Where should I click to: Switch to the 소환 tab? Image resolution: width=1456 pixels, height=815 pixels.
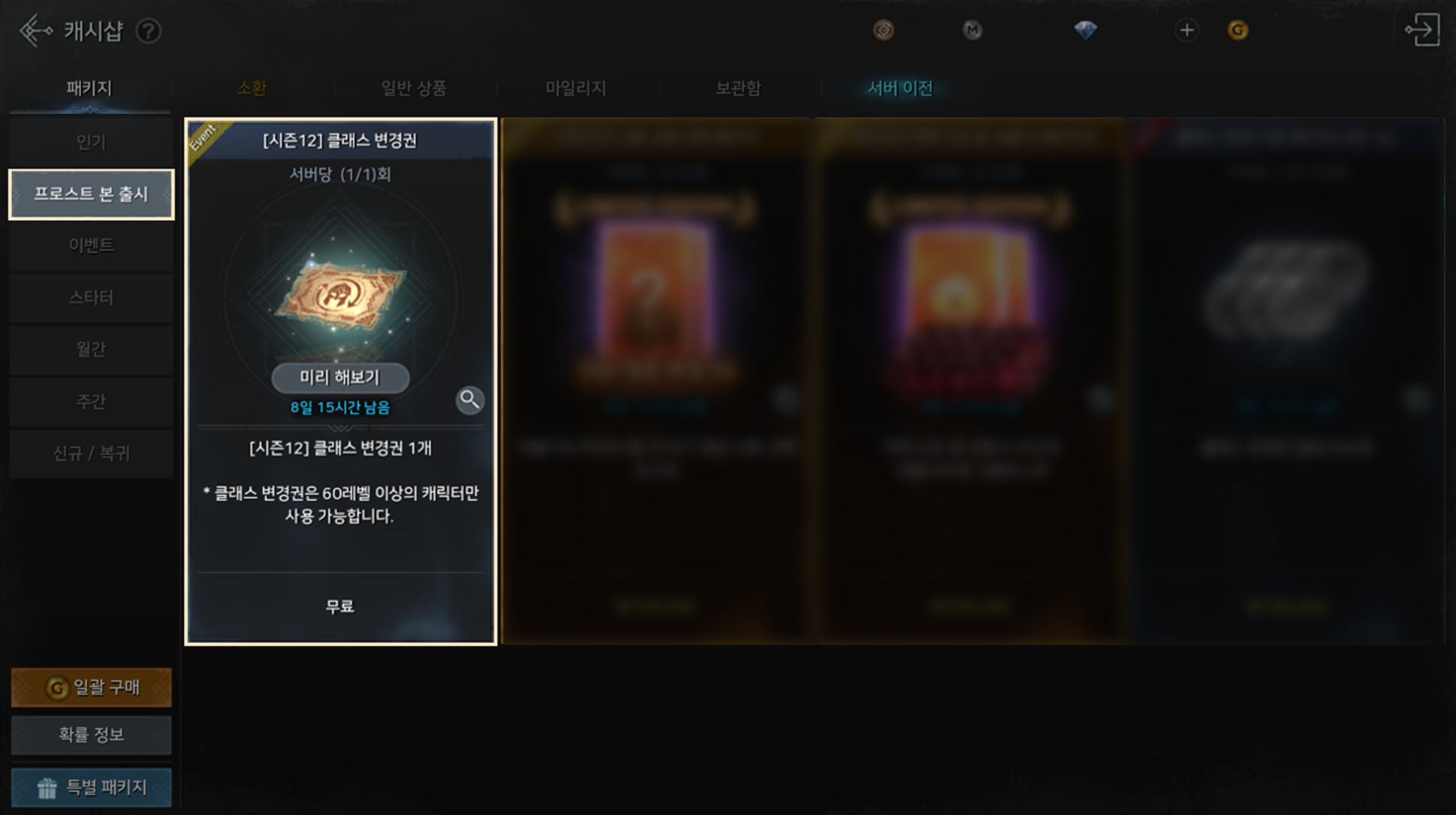click(x=252, y=89)
